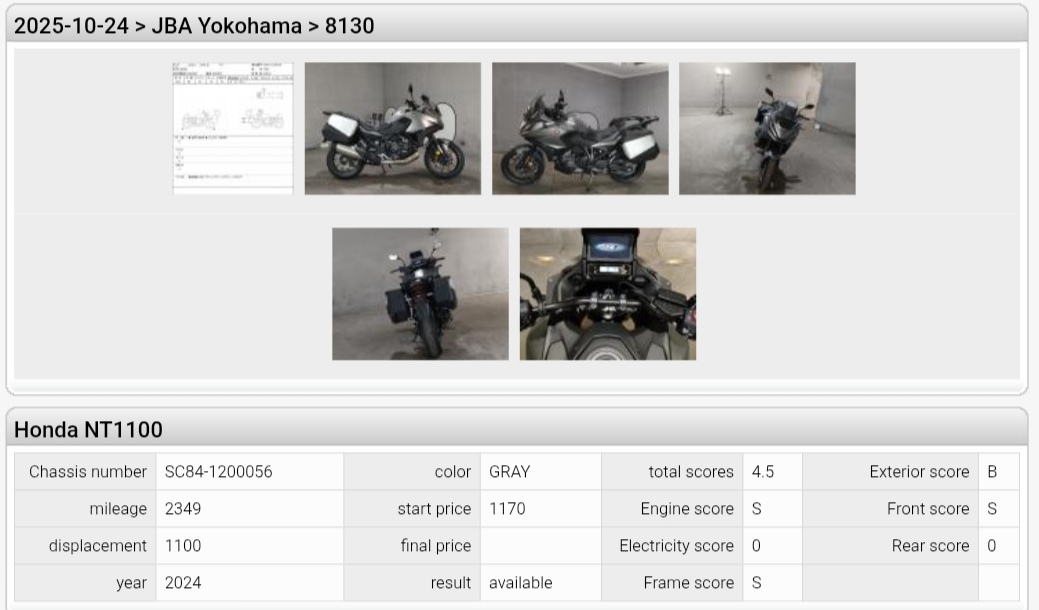
Task: Click the Honda NT1100 title
Action: (x=88, y=430)
